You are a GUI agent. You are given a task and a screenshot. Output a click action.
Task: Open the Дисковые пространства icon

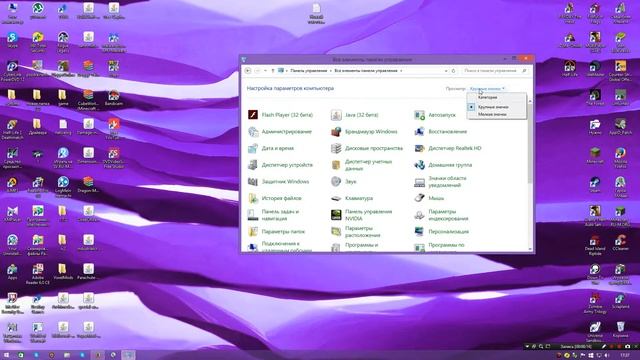(336, 148)
